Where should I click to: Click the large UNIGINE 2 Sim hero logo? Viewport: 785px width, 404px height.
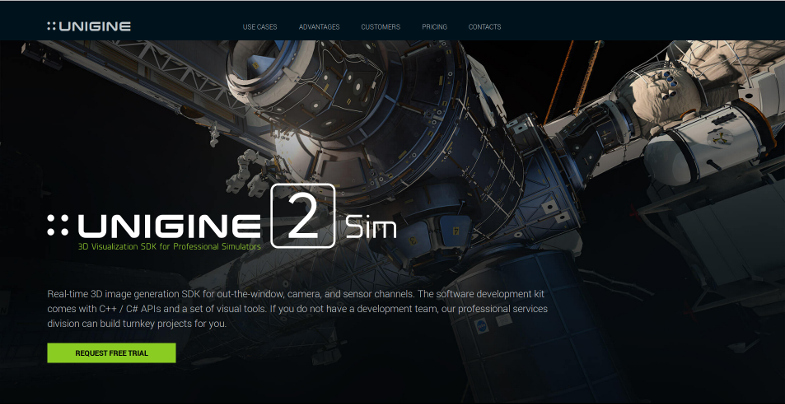pyautogui.click(x=222, y=216)
